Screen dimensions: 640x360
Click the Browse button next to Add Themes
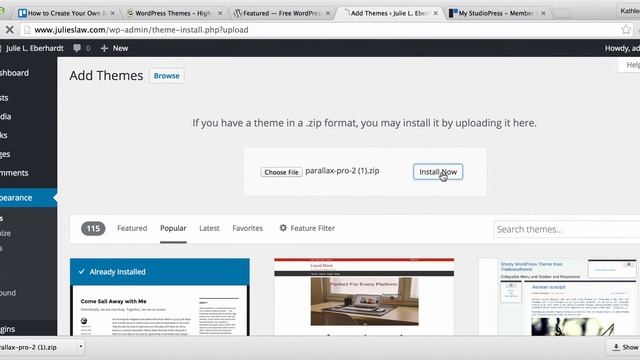pos(167,76)
